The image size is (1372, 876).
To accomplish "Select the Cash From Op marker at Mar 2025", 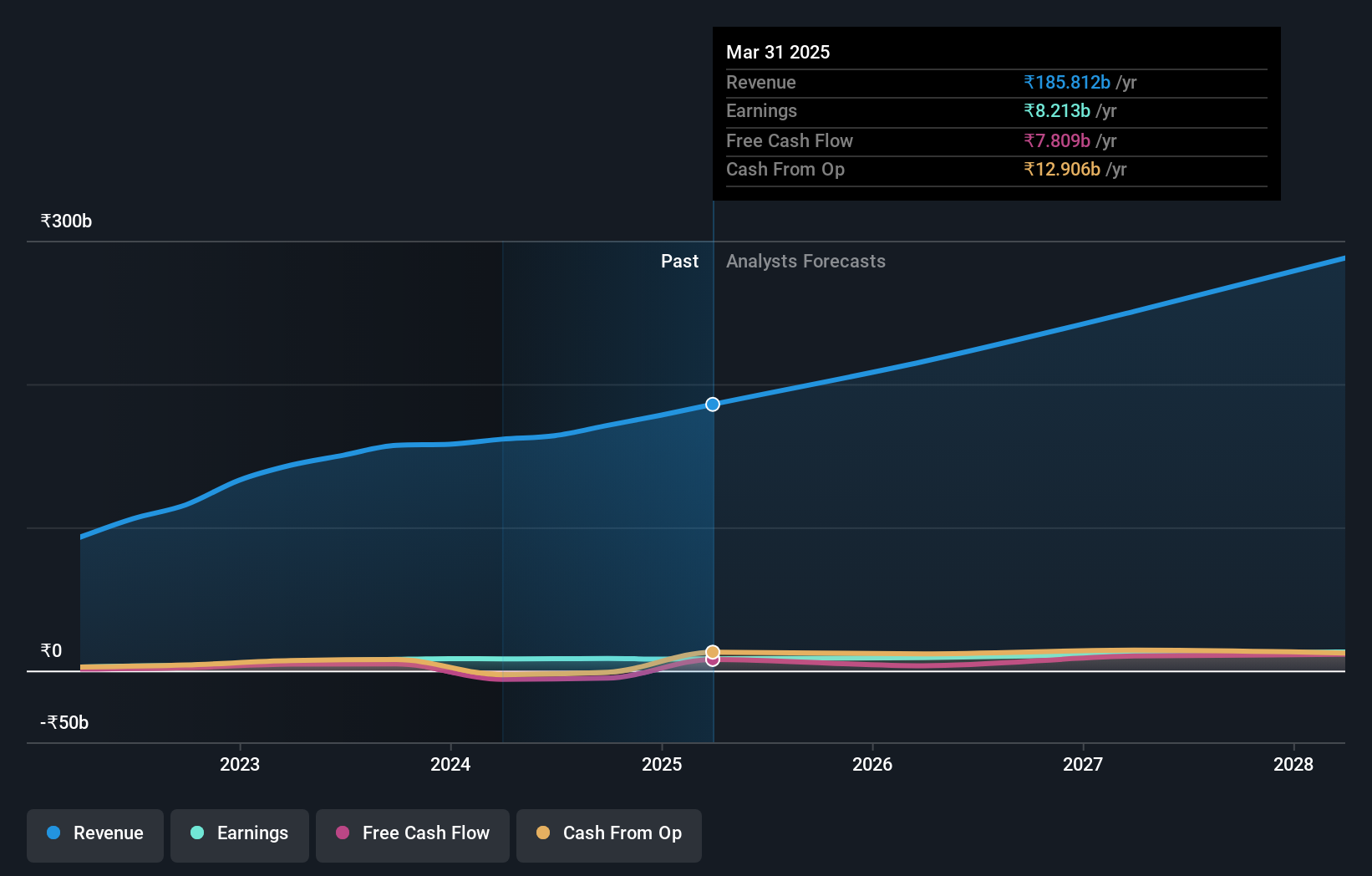I will click(713, 652).
